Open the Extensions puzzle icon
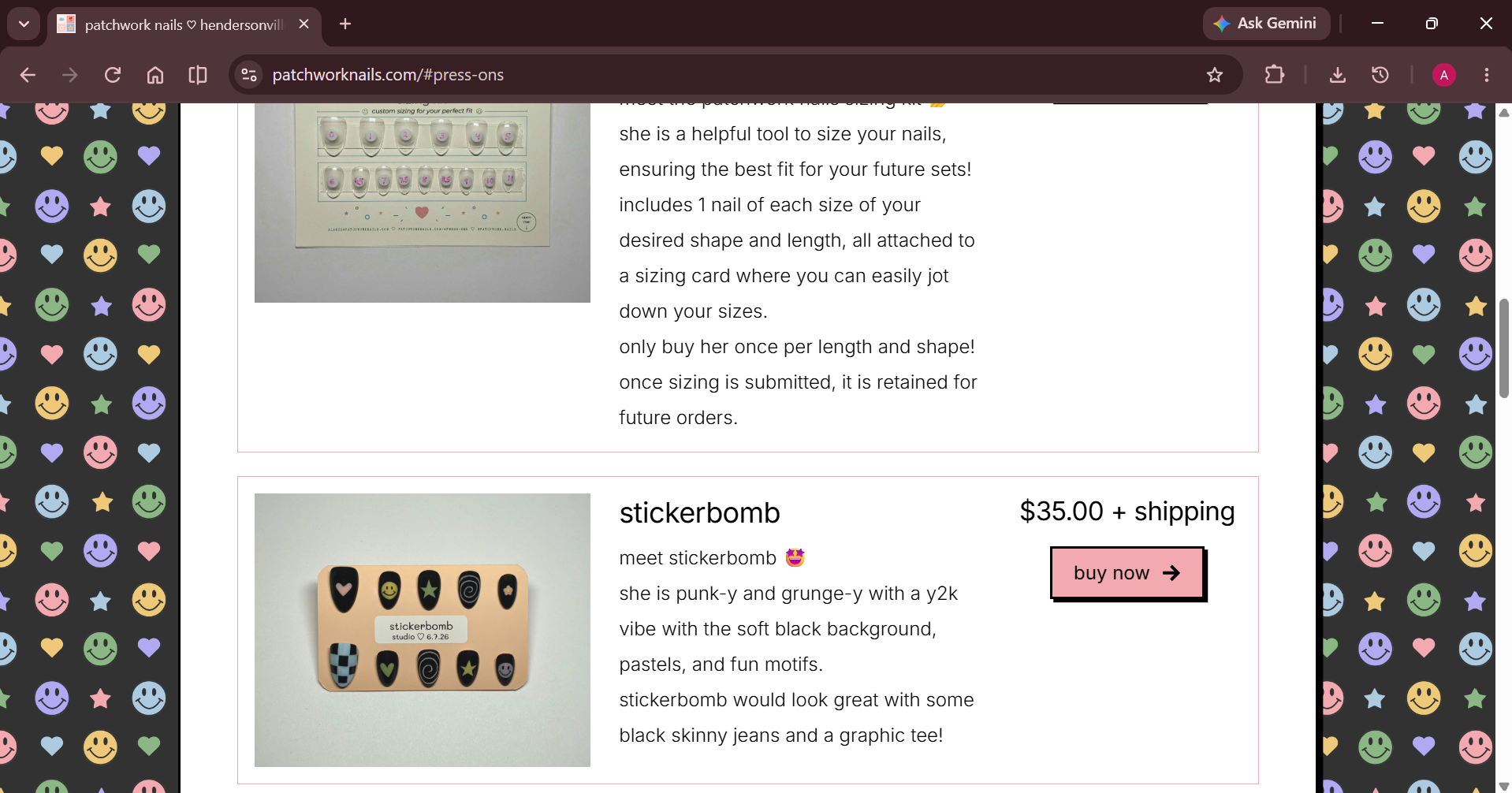 pyautogui.click(x=1274, y=75)
